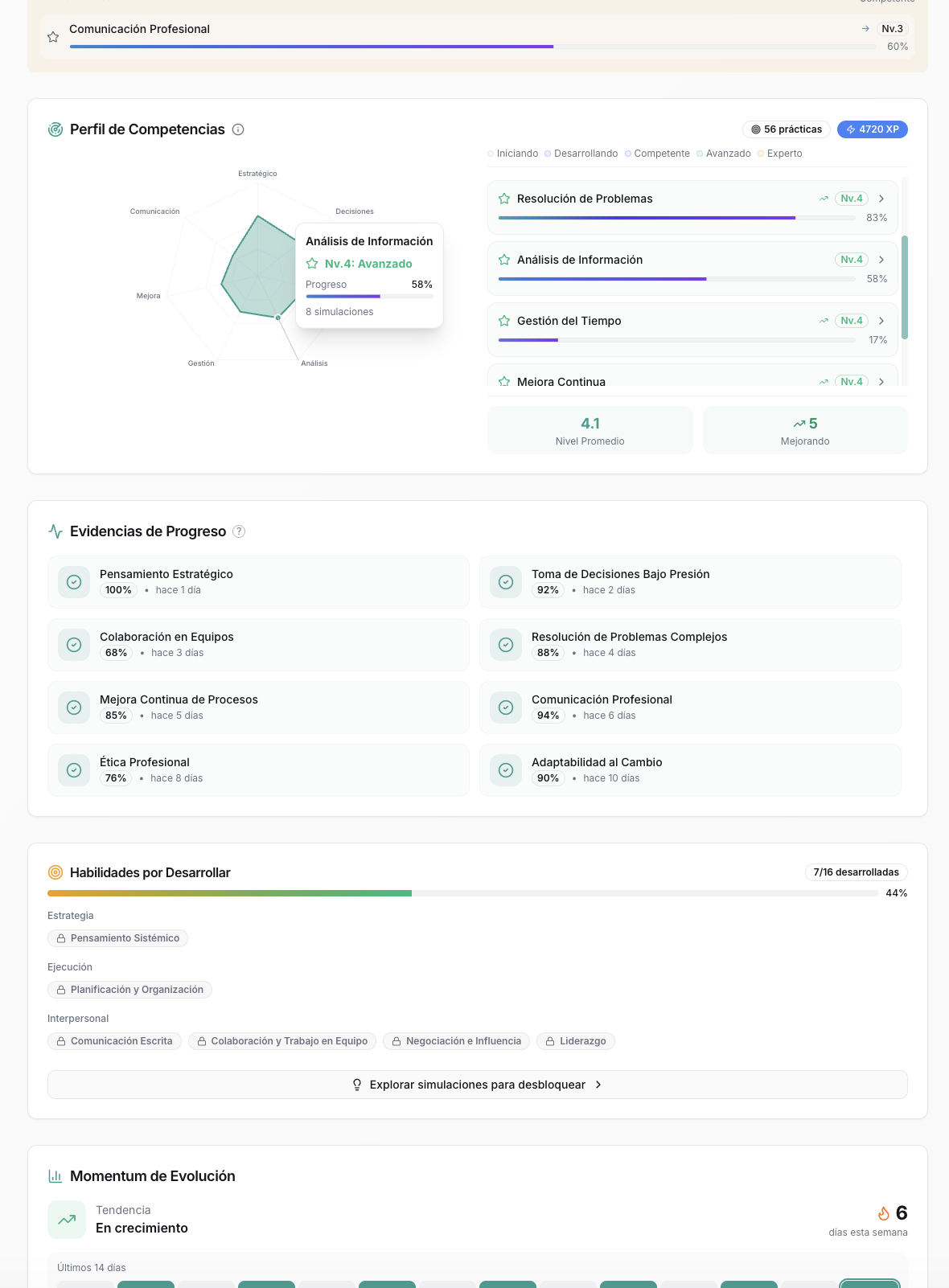Click the top Comunicación Profesional 60% progress bar
The width and height of the screenshot is (949, 1288).
pyautogui.click(x=474, y=47)
